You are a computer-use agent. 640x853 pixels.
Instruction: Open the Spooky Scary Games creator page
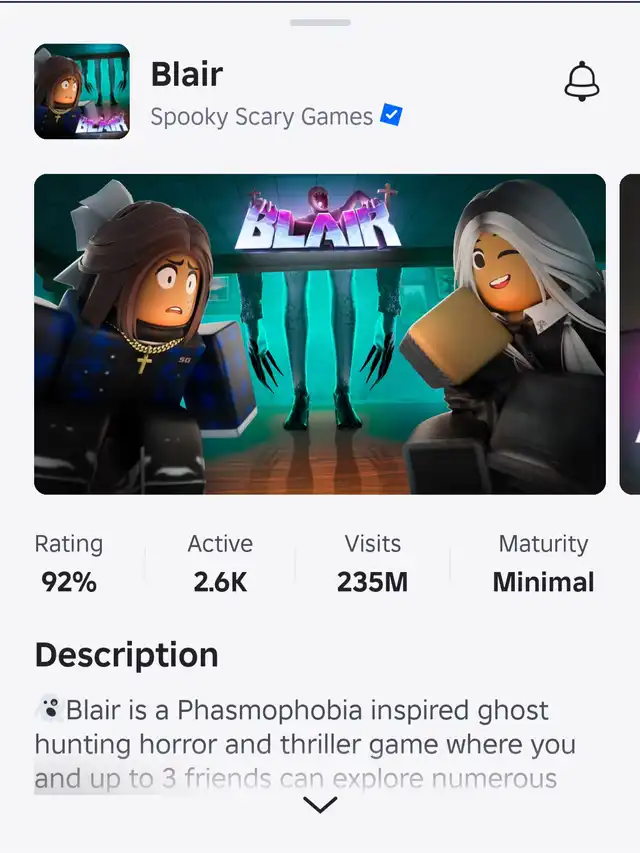[261, 117]
